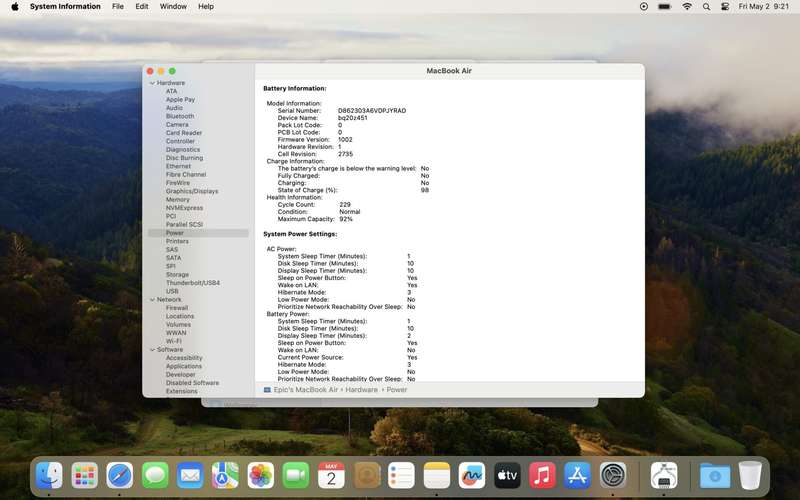Open the Wi-Fi status menu
The height and width of the screenshot is (500, 800).
687,7
